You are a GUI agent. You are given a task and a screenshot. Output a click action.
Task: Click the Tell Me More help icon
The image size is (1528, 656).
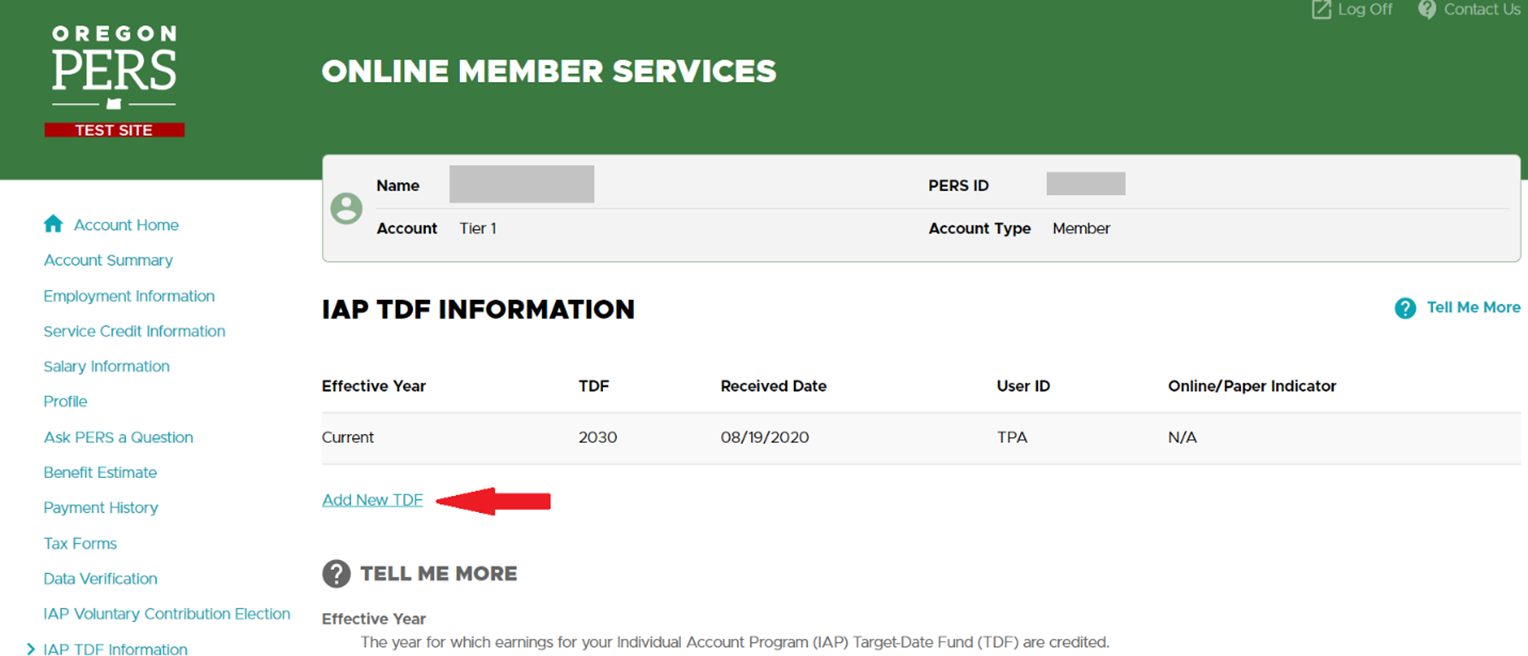1405,308
